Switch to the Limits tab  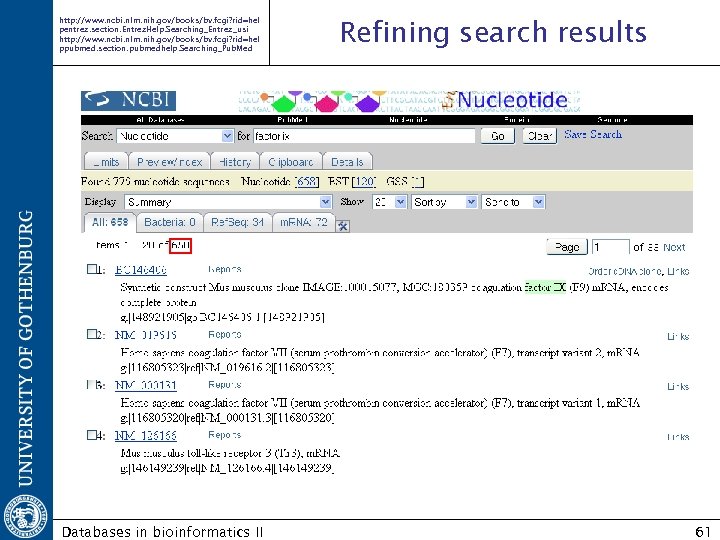click(x=106, y=162)
